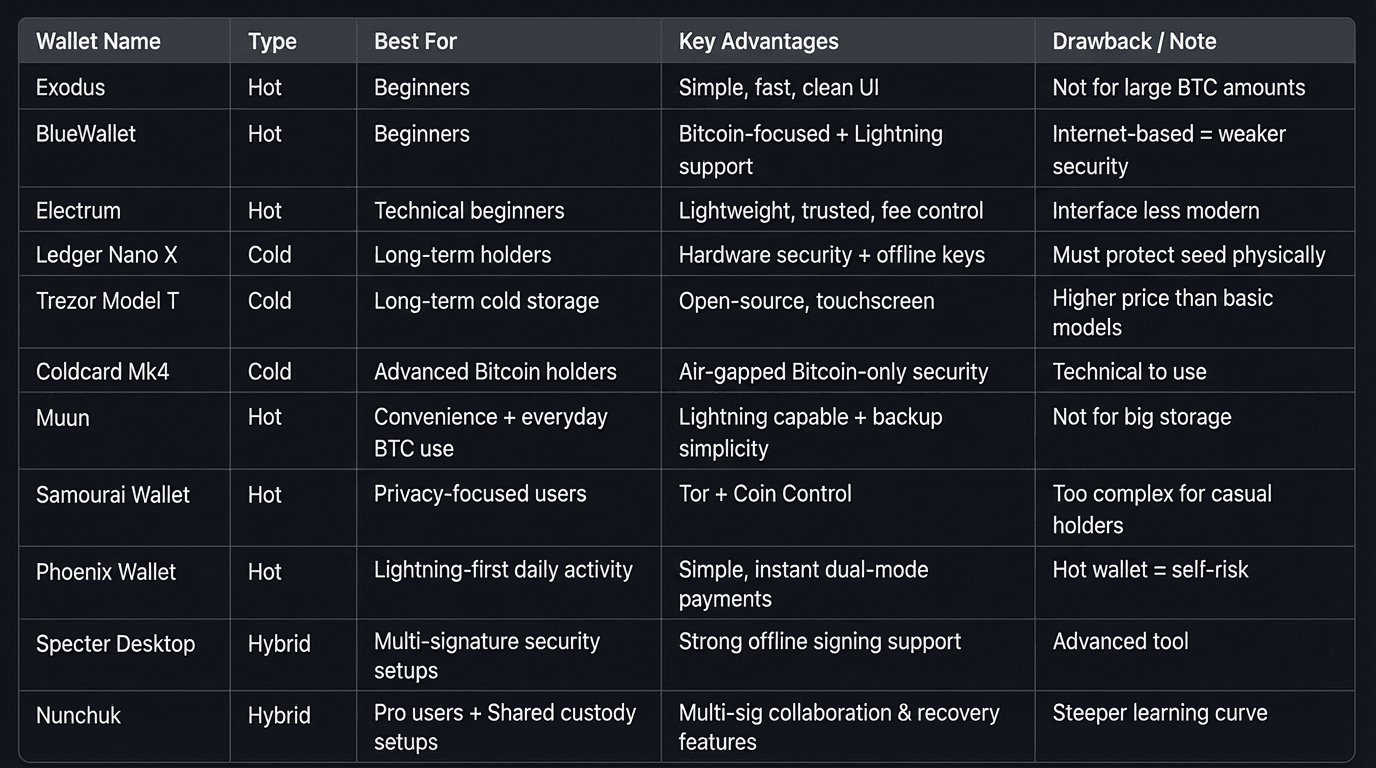
Task: Click the Drawback / Note column header
Action: pos(1134,41)
